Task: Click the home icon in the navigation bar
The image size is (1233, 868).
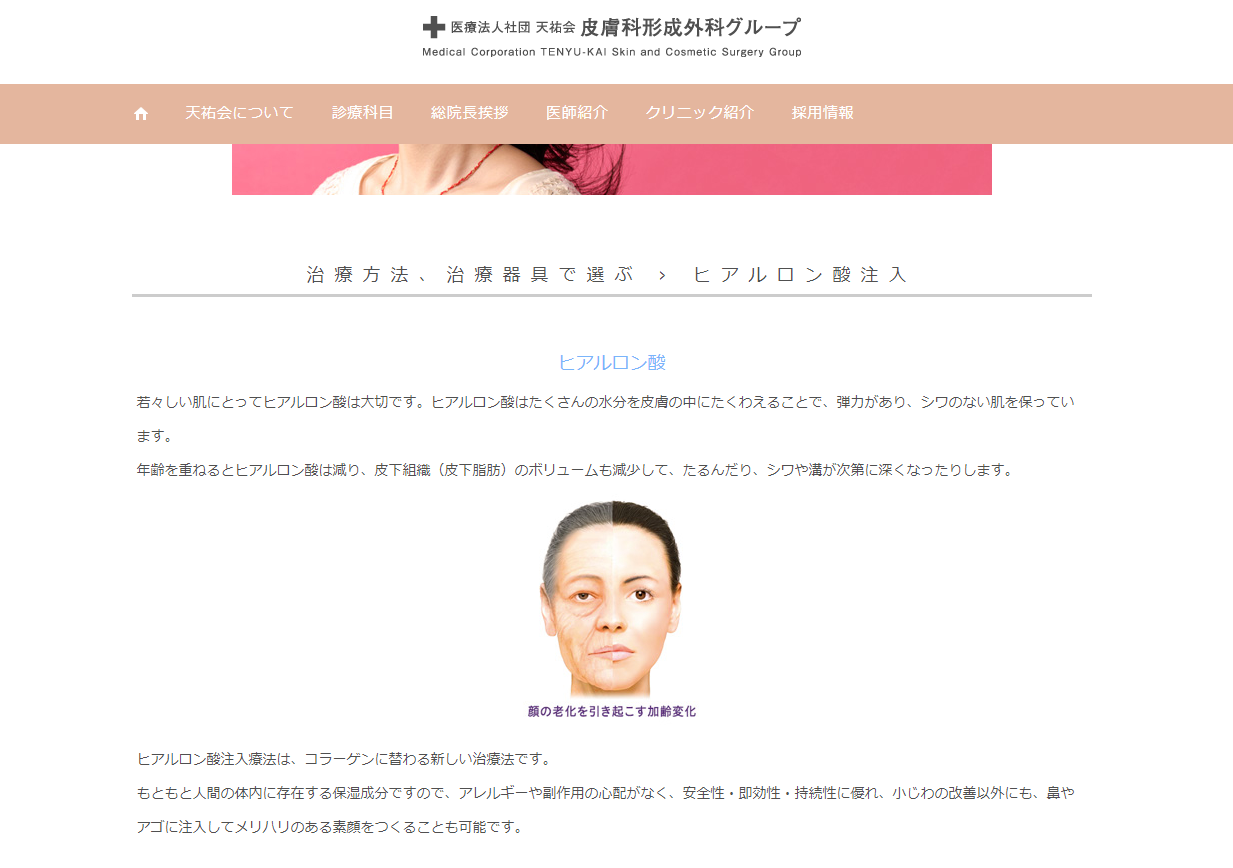Action: (x=140, y=114)
